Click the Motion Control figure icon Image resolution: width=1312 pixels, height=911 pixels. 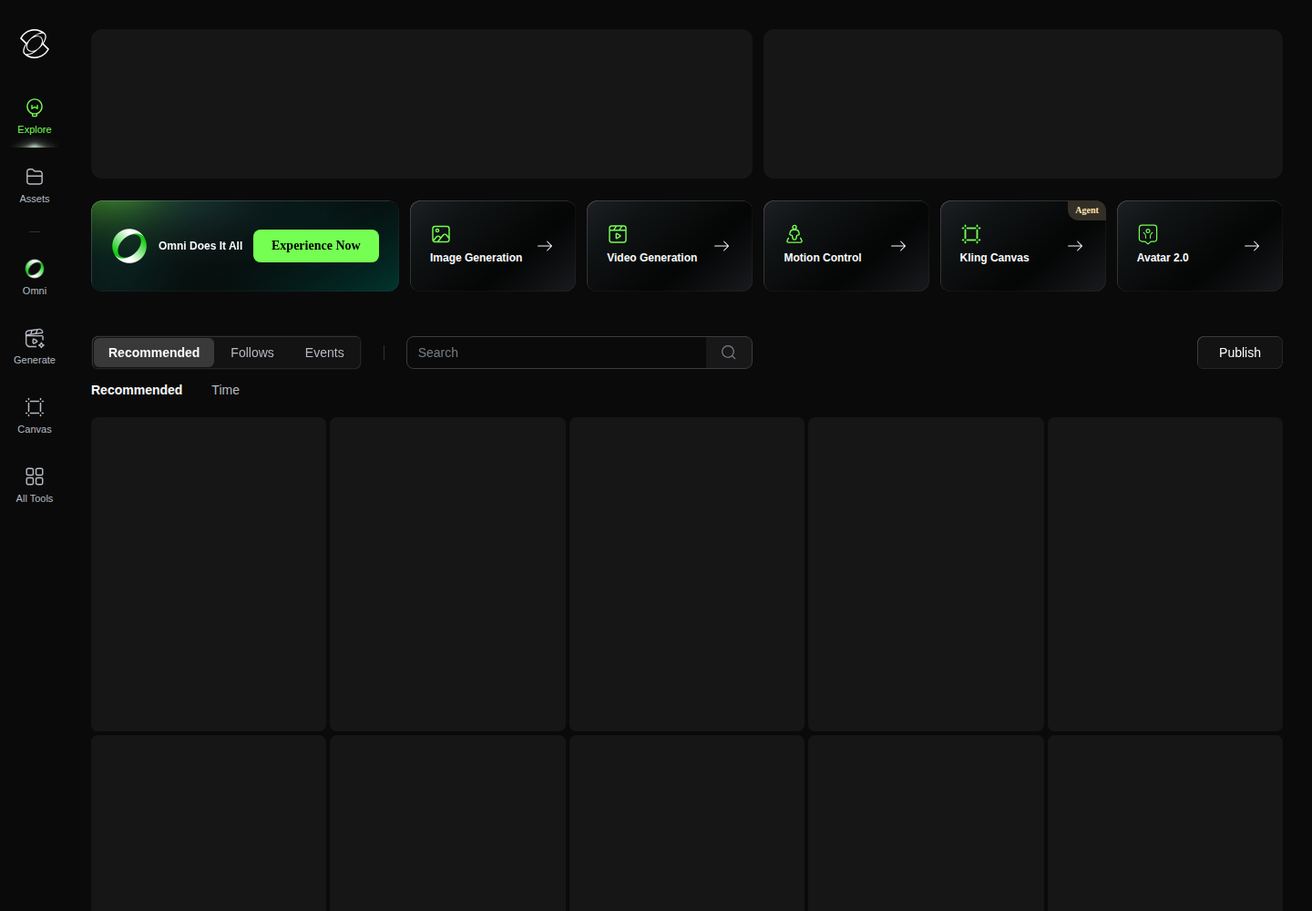[794, 234]
